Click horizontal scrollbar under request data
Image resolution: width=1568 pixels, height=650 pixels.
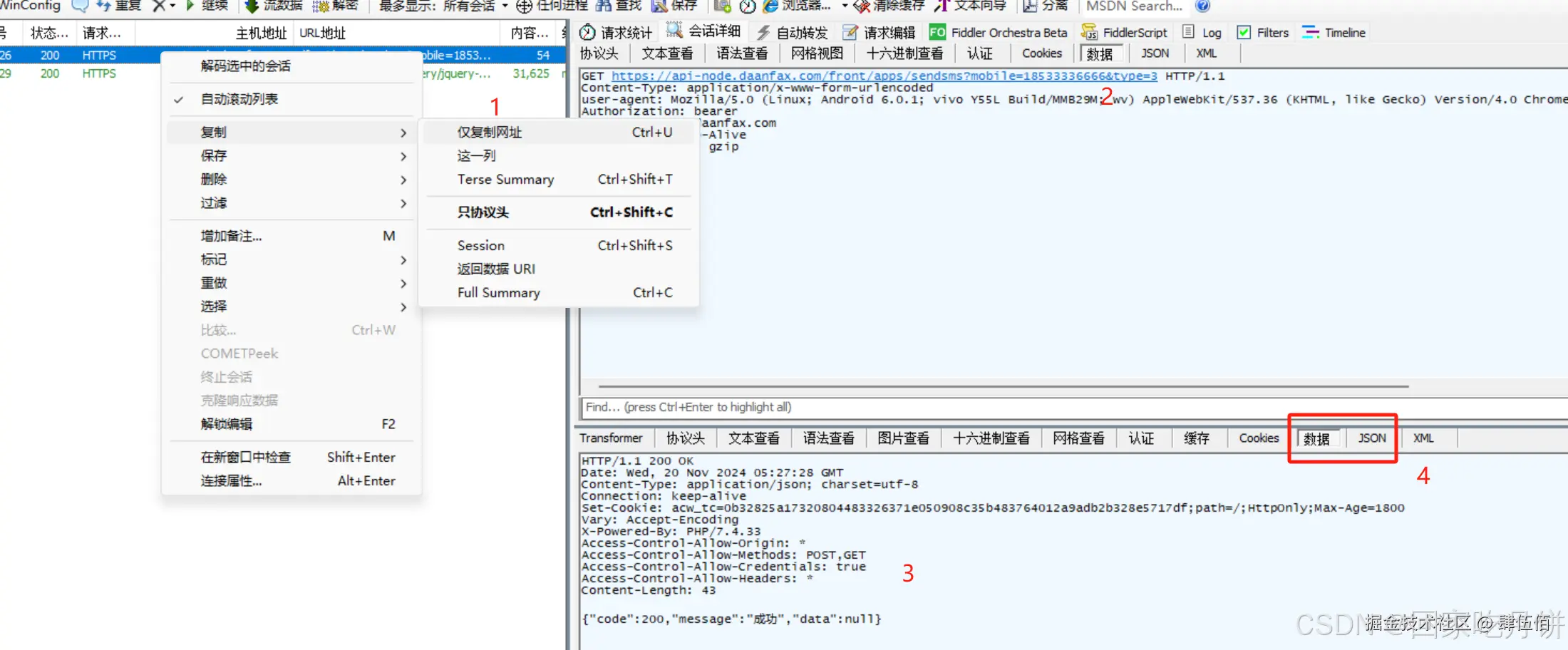[x=1004, y=387]
